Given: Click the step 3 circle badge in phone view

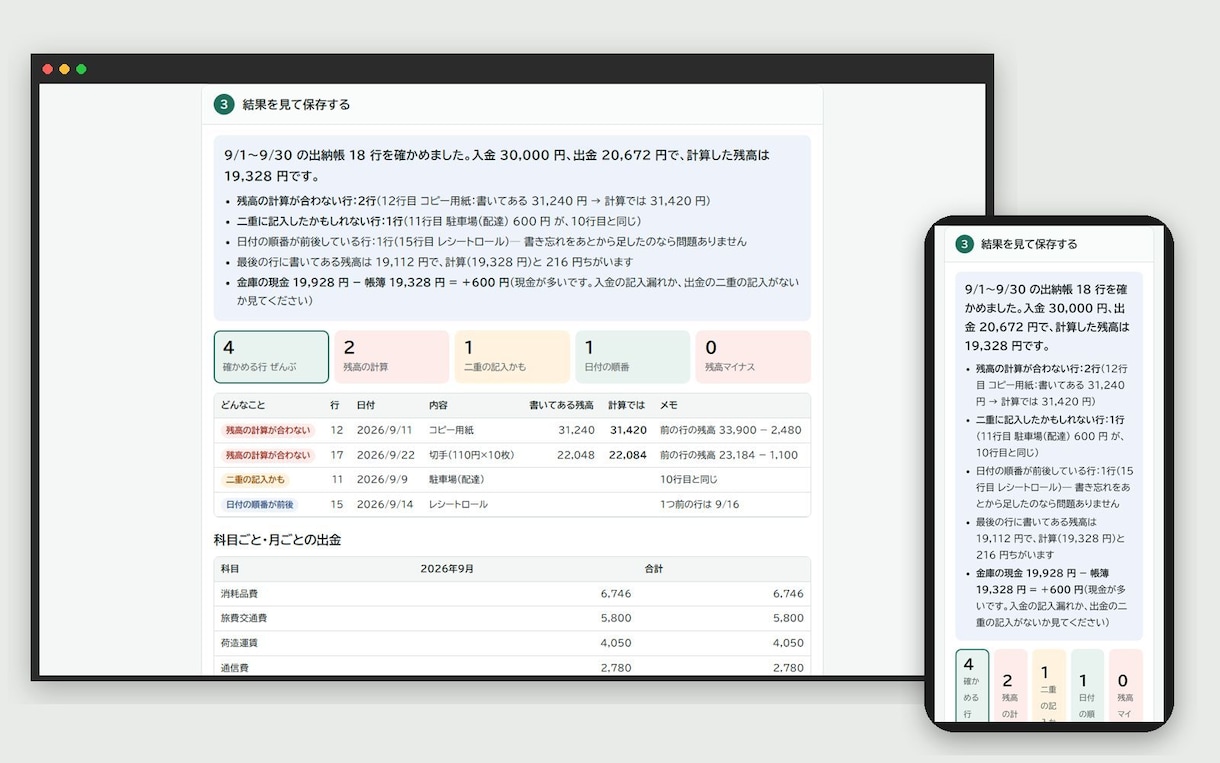Looking at the screenshot, I should (x=964, y=244).
